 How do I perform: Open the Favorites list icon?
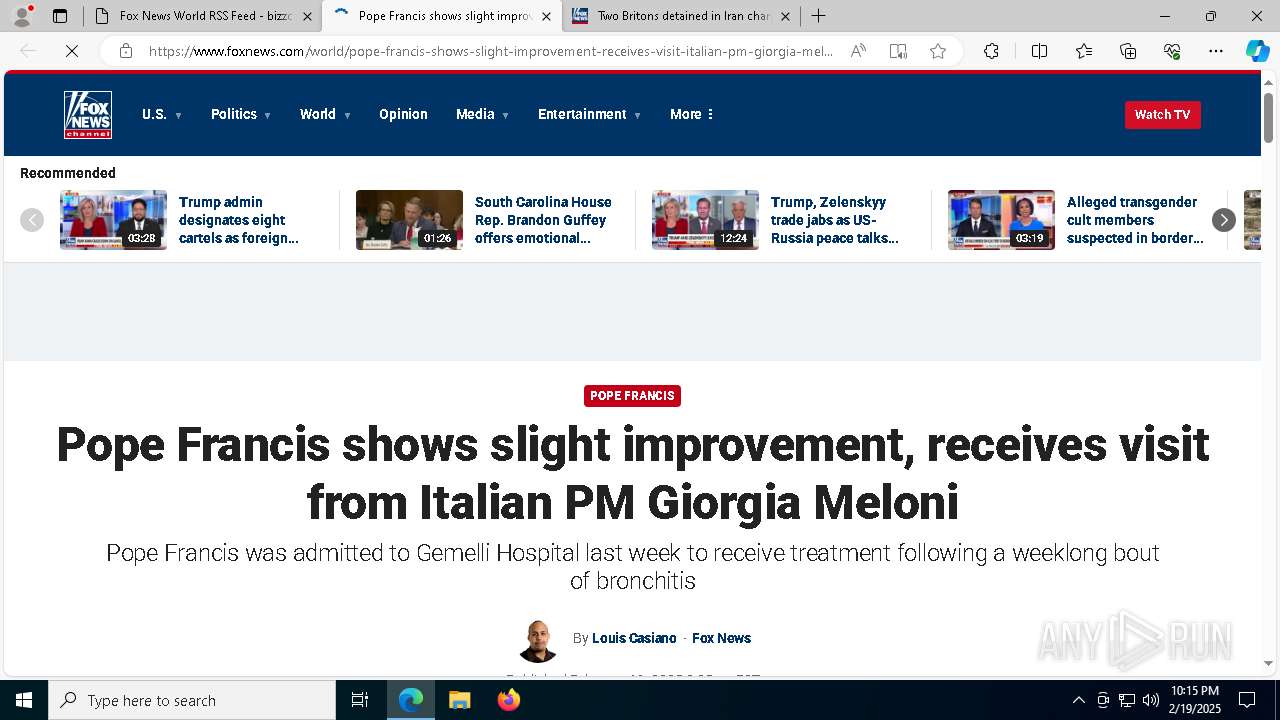[x=1084, y=51]
